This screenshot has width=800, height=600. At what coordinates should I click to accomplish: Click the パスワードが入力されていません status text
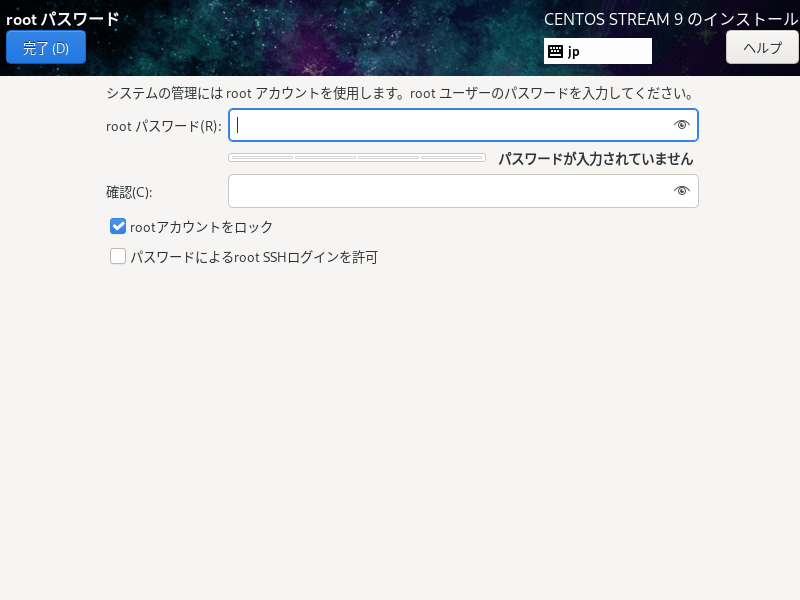pos(595,159)
